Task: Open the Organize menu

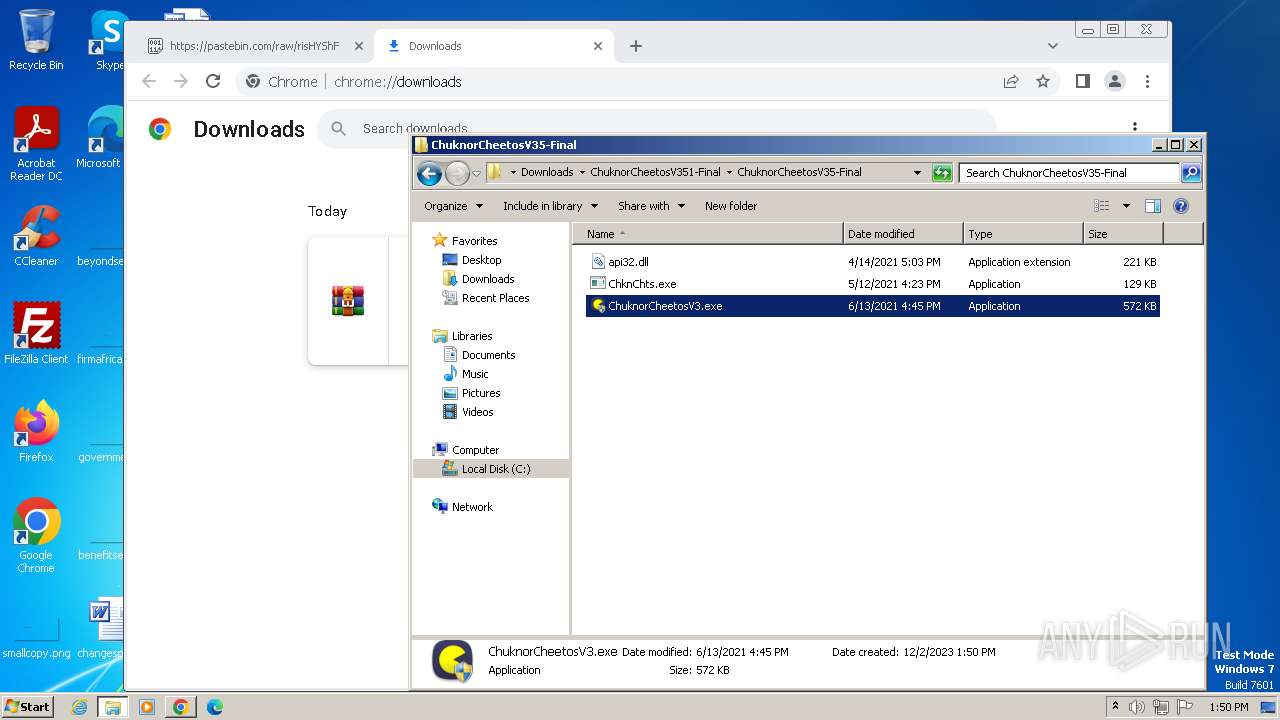Action: pyautogui.click(x=453, y=206)
